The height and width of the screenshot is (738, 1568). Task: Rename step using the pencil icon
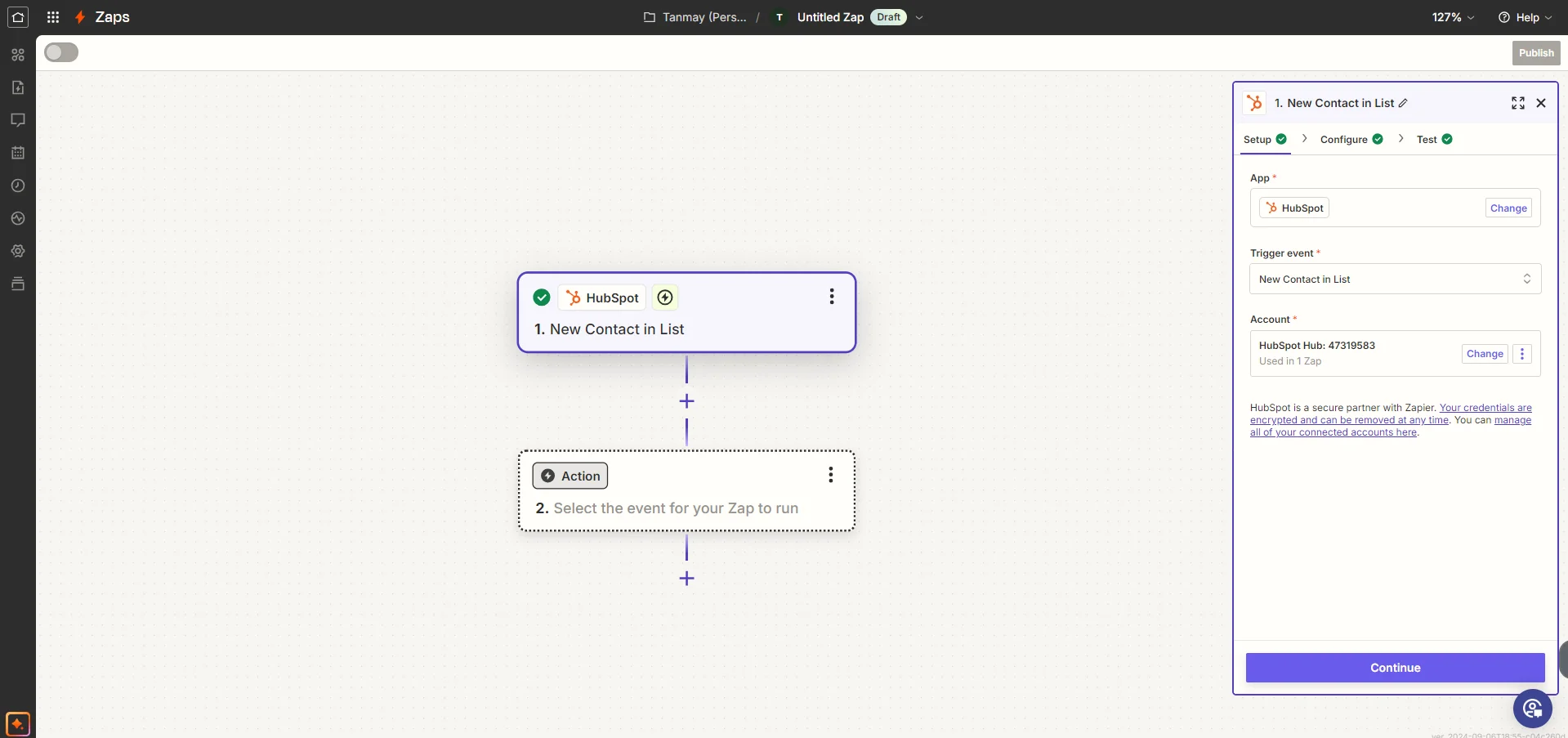(1403, 103)
